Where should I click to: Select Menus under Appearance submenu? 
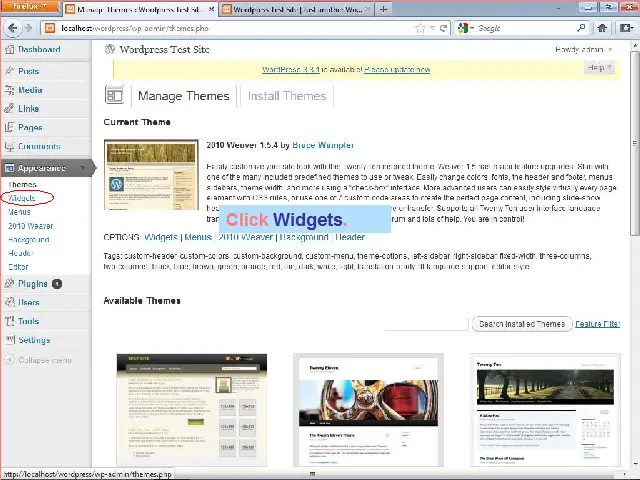tap(19, 212)
